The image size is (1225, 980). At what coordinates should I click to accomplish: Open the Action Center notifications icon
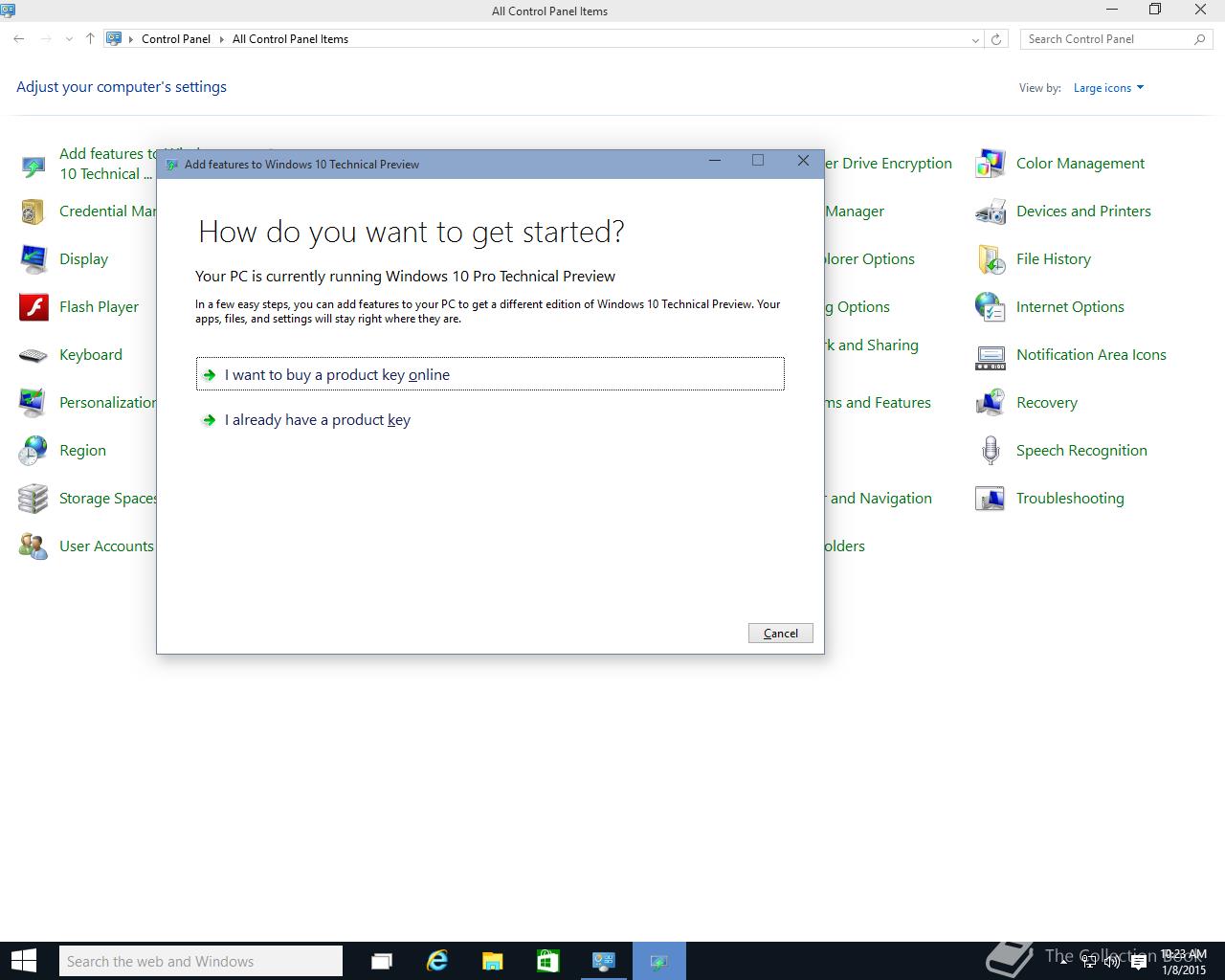tap(1138, 962)
